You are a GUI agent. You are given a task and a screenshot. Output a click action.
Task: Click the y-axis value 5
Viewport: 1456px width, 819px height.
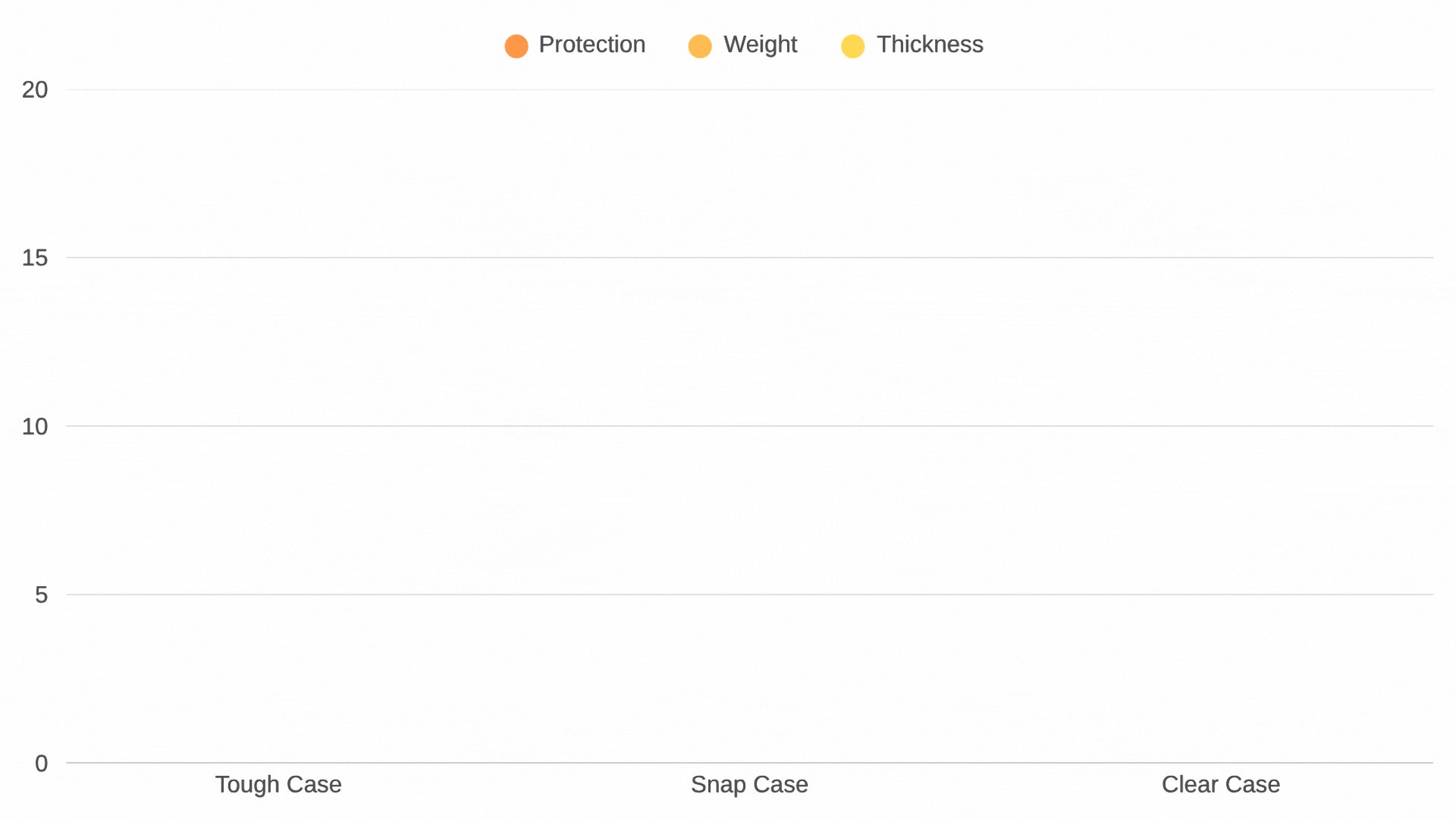[41, 595]
